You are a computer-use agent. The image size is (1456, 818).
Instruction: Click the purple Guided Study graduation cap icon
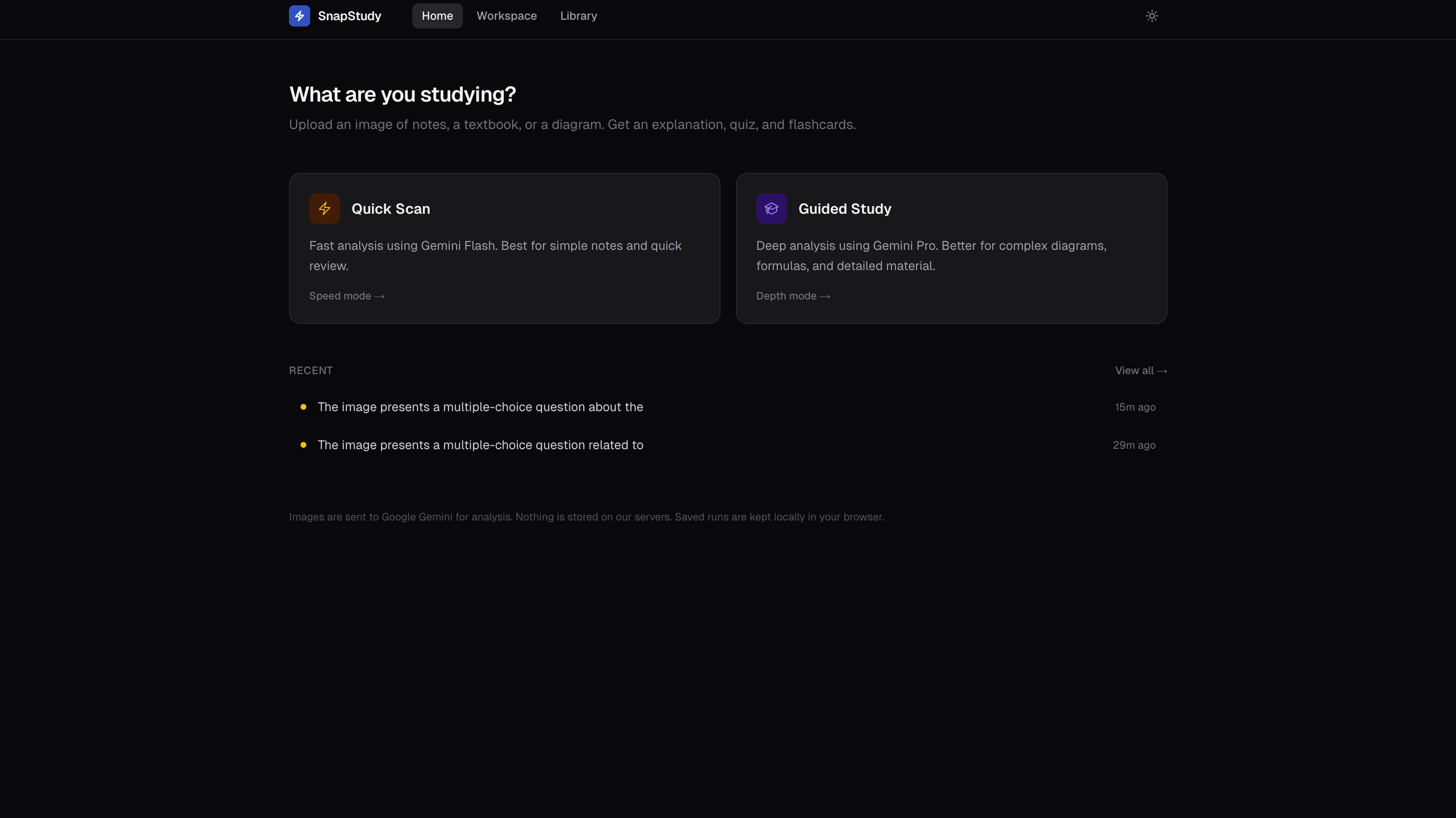point(771,208)
